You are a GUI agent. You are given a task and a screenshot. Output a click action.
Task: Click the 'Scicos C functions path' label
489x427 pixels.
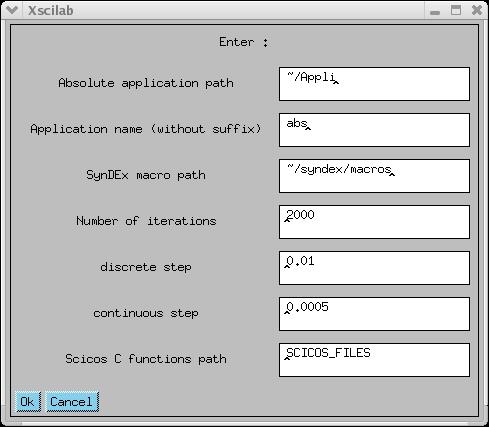click(146, 359)
